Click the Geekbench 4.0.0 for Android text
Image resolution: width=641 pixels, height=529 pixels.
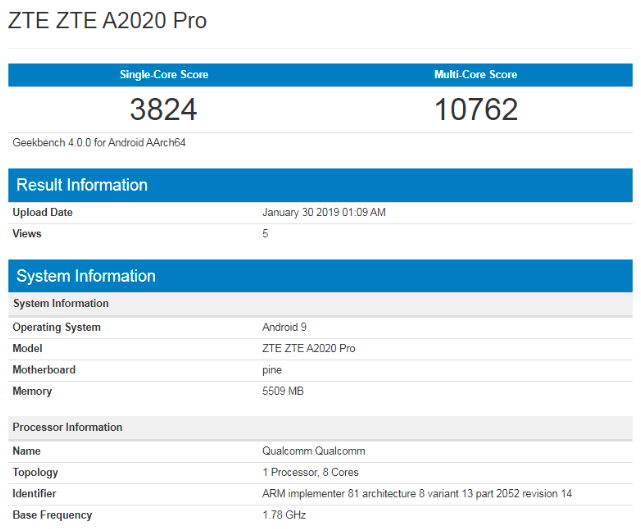pyautogui.click(x=99, y=143)
